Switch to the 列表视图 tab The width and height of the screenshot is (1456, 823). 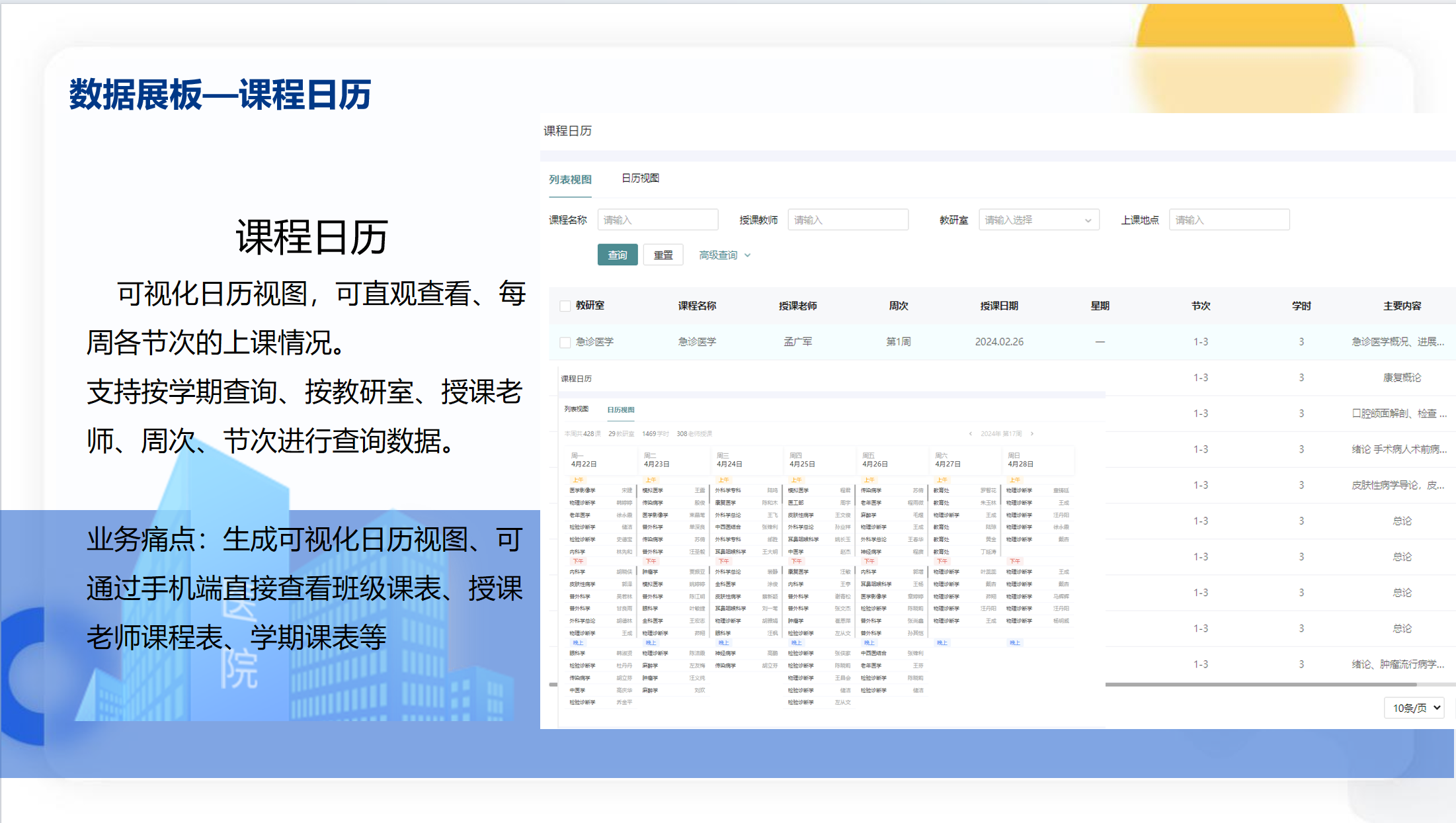click(x=570, y=180)
